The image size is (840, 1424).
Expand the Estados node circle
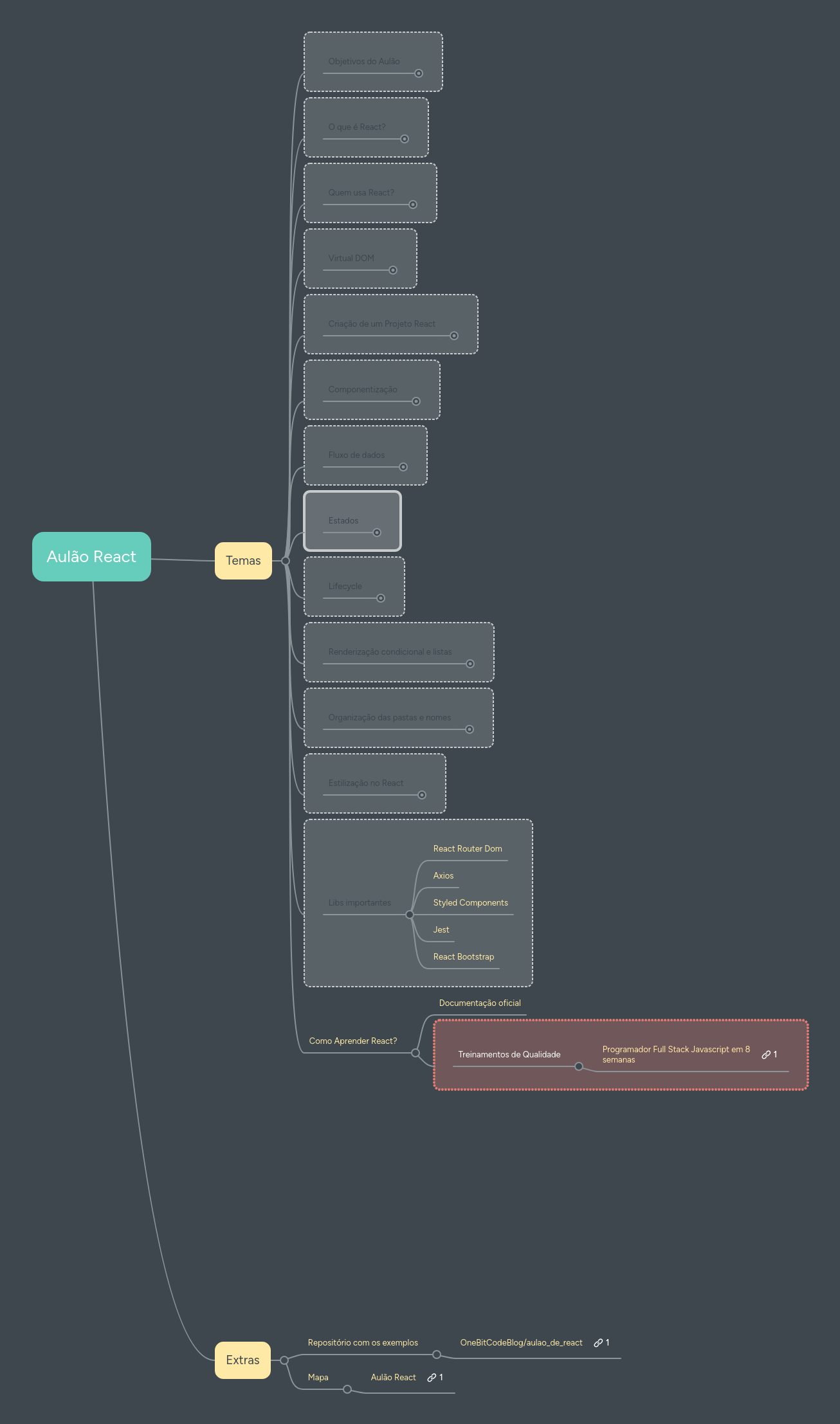pos(377,533)
